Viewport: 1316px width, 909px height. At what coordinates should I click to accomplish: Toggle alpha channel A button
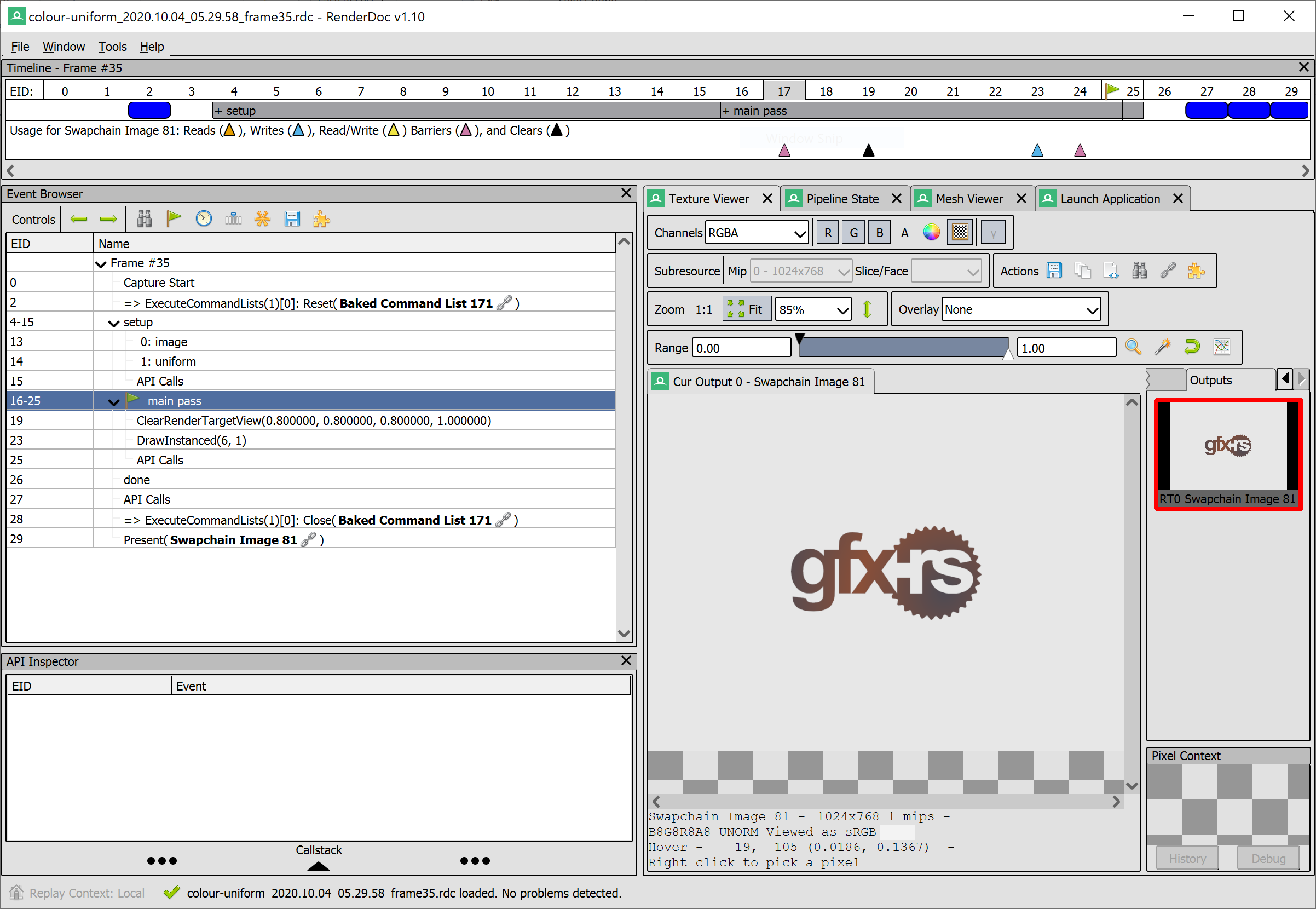click(x=905, y=232)
